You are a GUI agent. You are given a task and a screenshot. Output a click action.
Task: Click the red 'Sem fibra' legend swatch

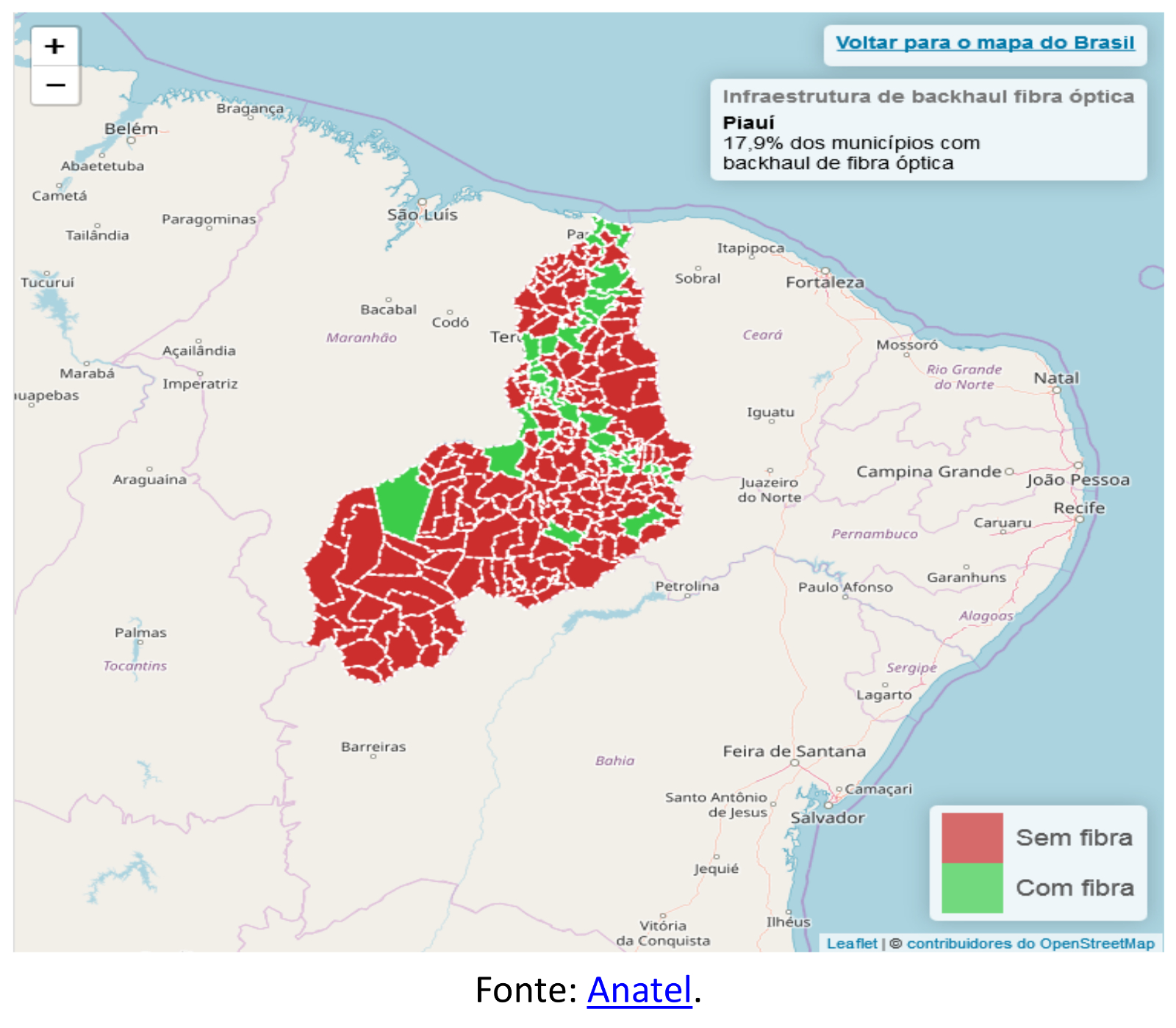coord(972,838)
